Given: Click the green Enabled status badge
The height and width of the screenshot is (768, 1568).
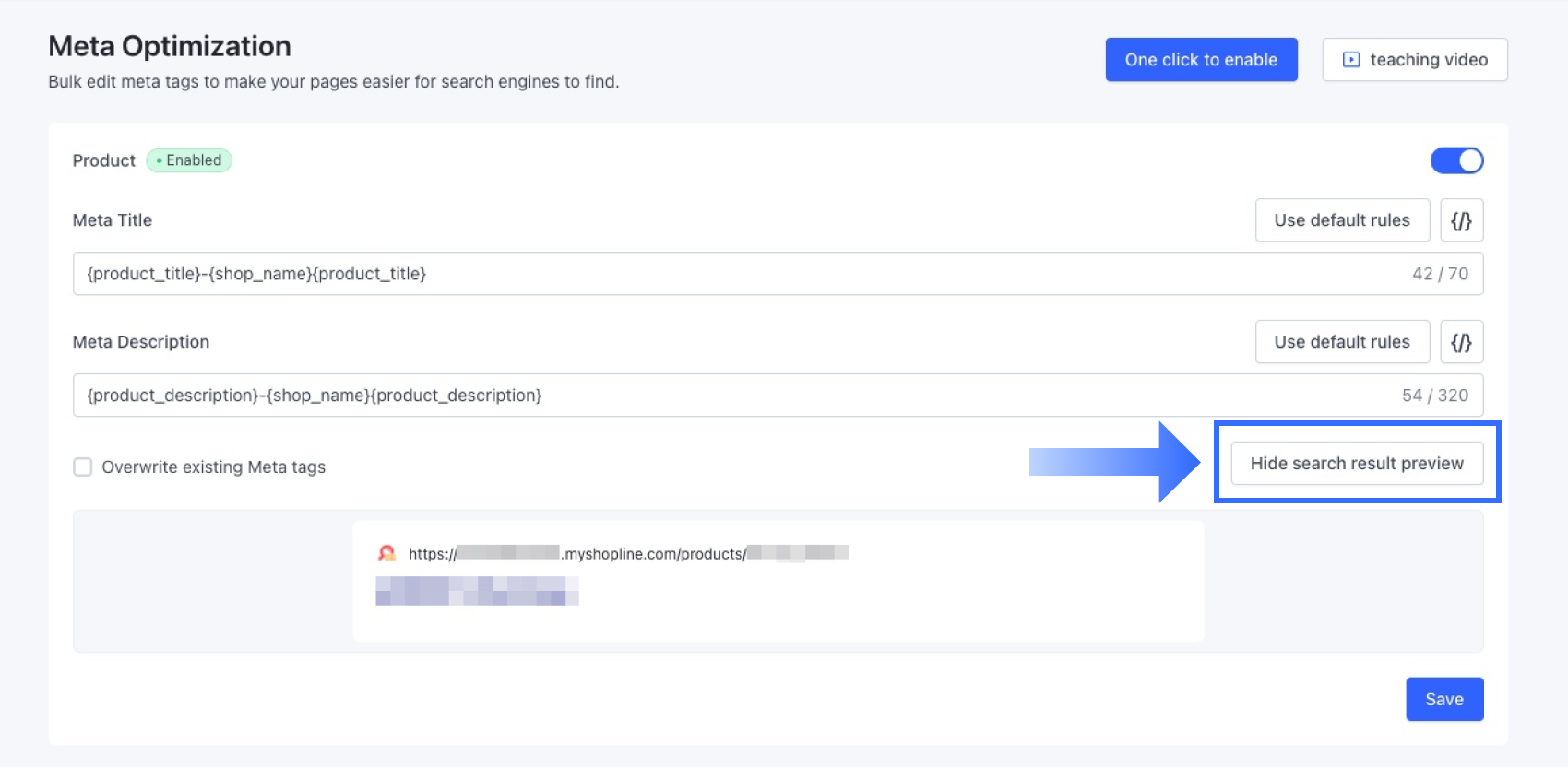Looking at the screenshot, I should point(189,160).
